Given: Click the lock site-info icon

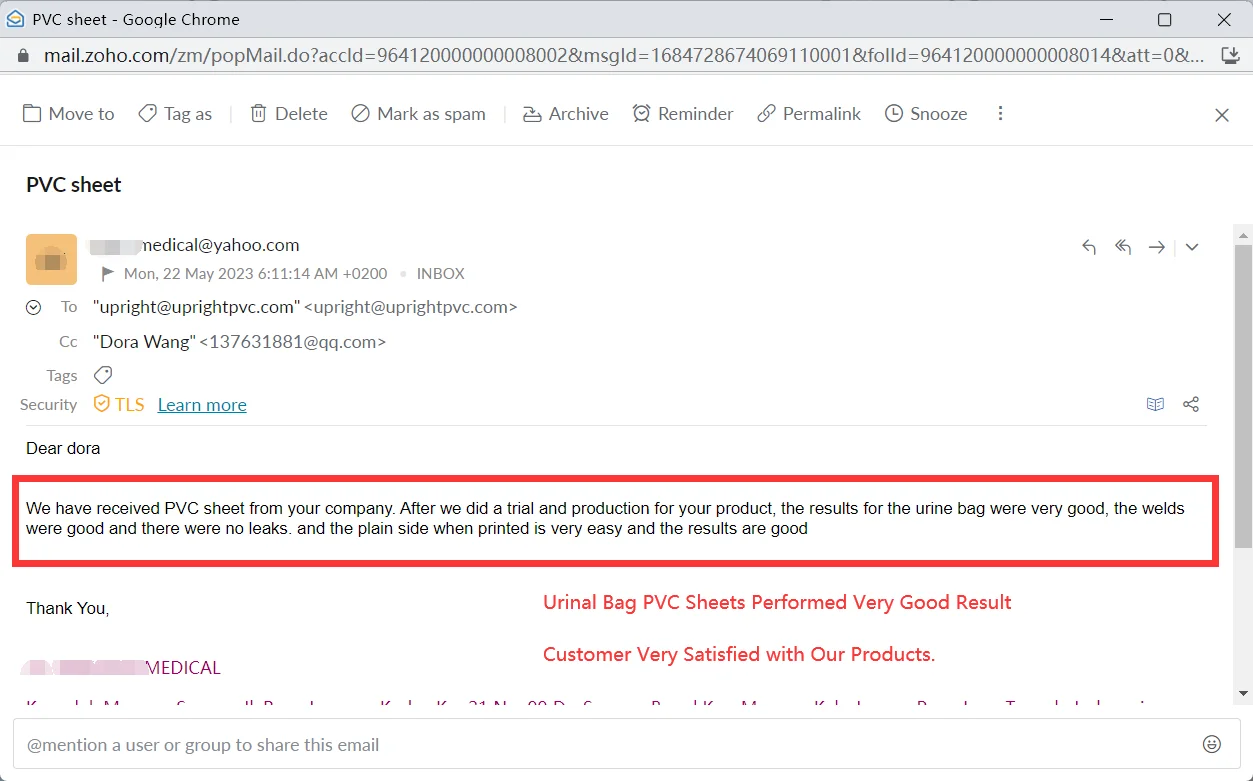Looking at the screenshot, I should (x=22, y=56).
